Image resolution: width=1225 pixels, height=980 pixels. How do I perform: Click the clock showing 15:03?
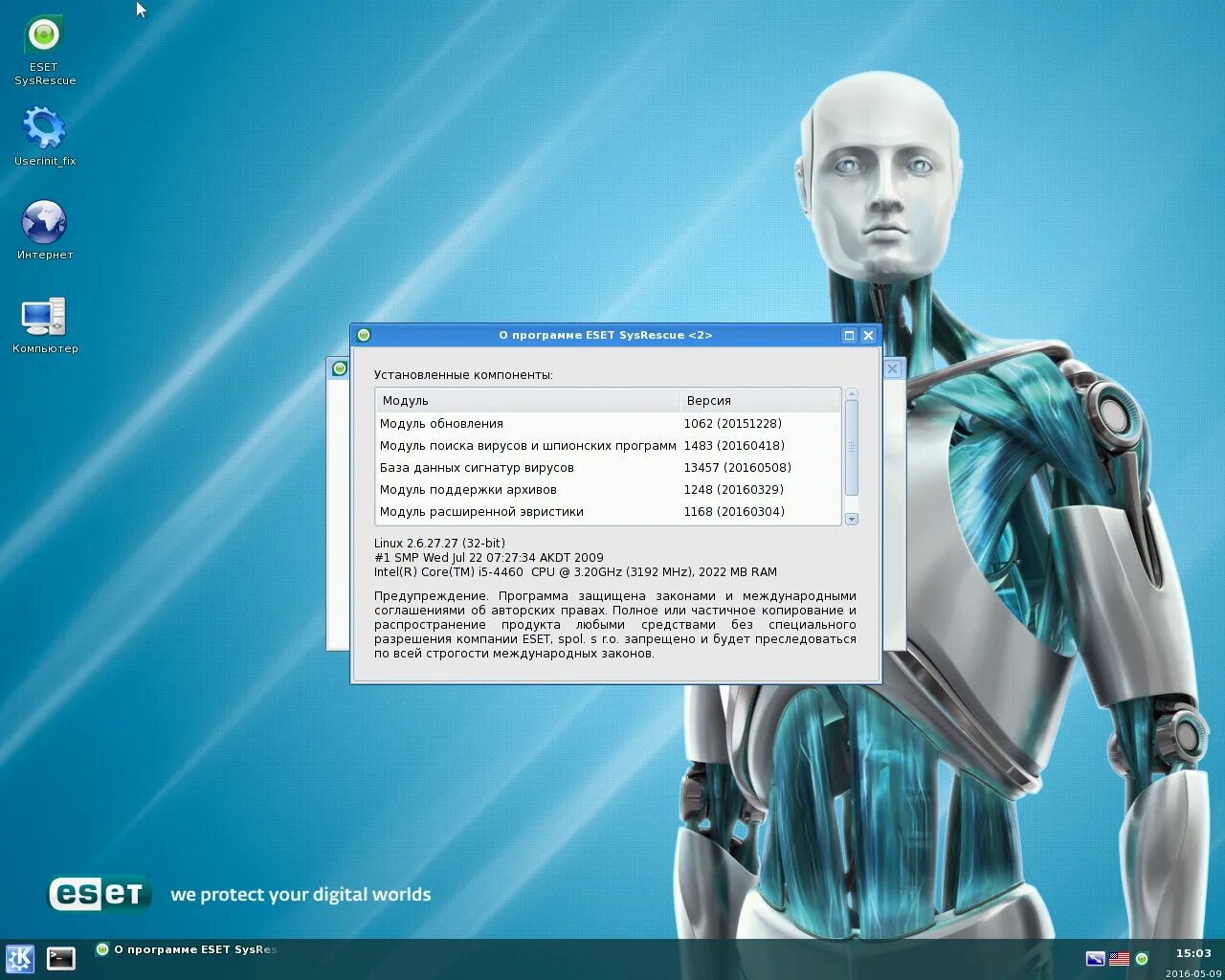(1193, 953)
